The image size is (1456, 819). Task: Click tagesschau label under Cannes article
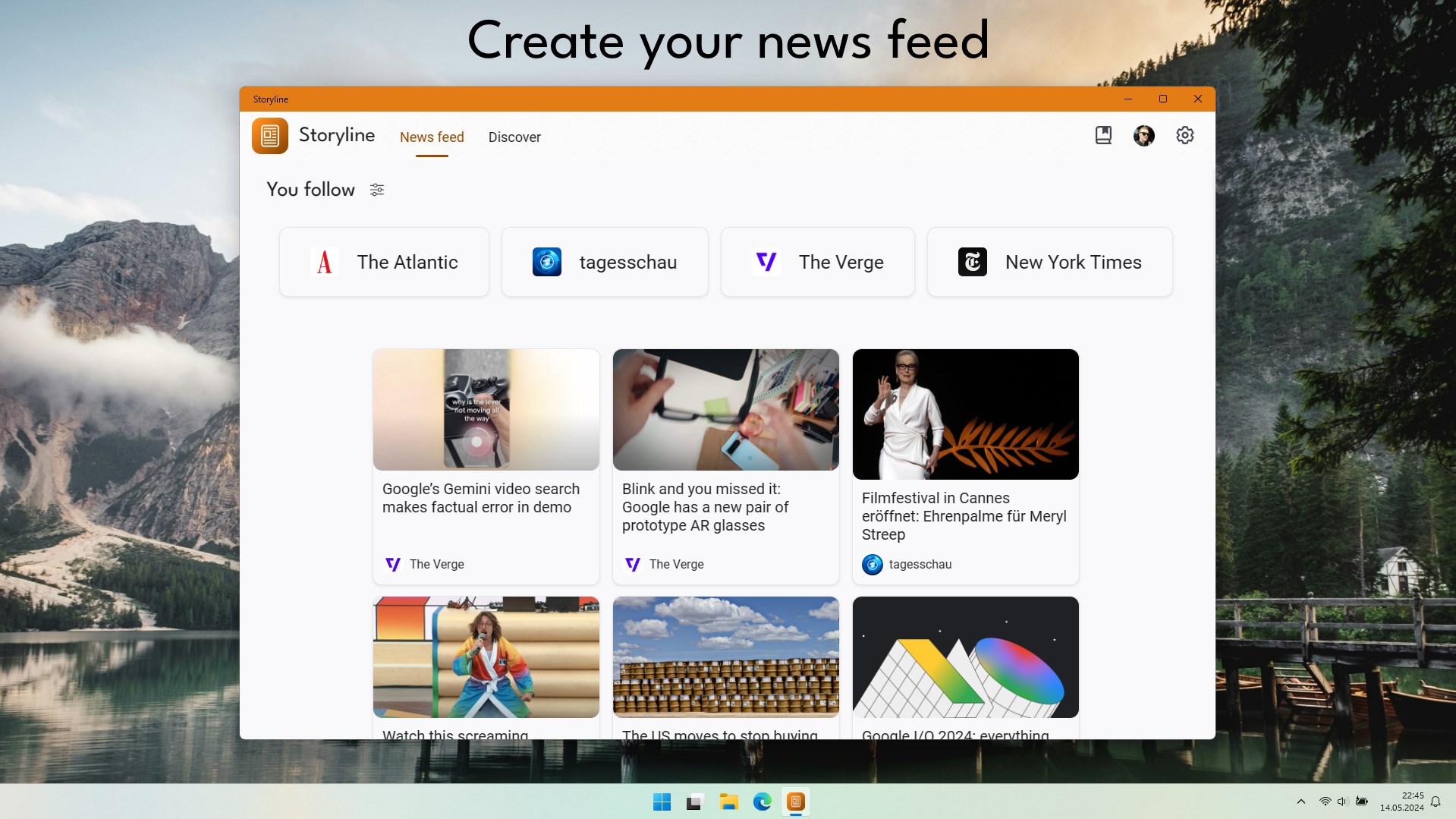coord(920,564)
